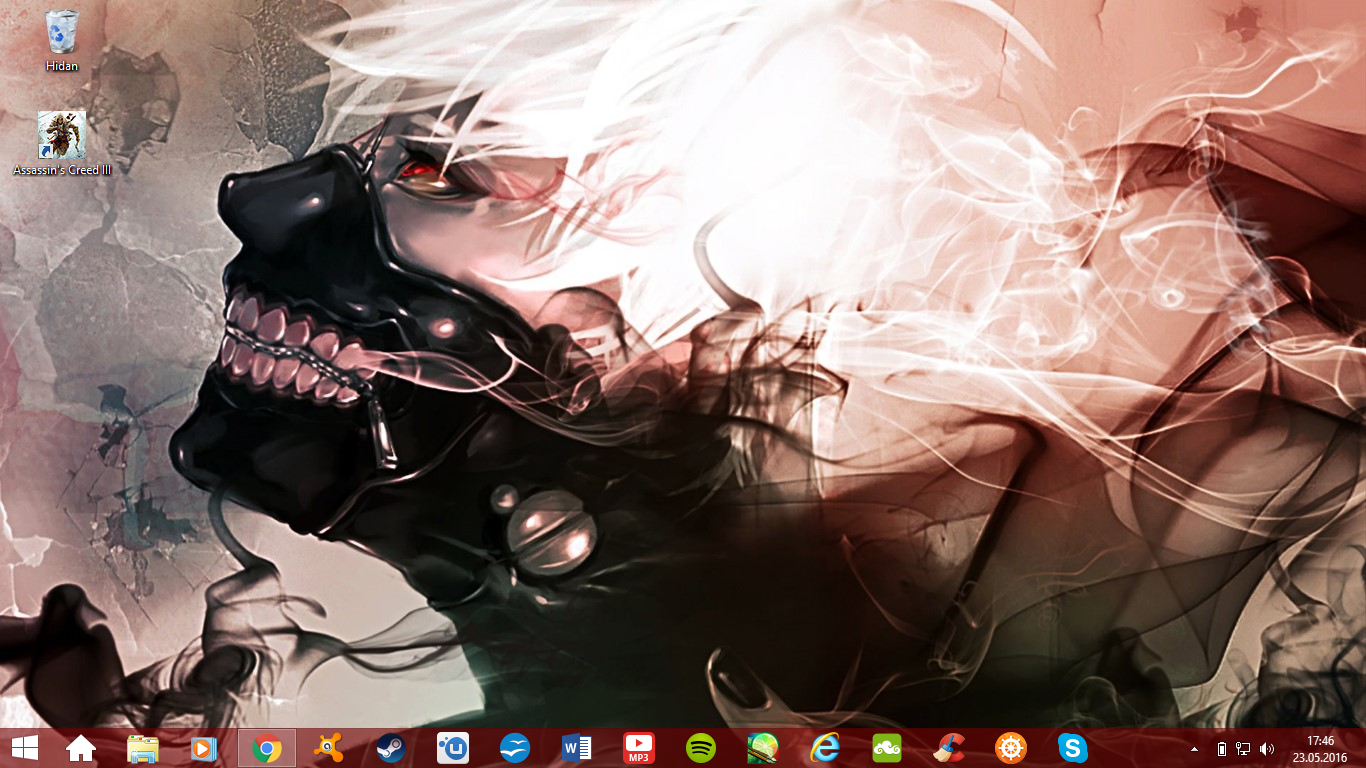Viewport: 1366px width, 768px height.
Task: Open Internet Explorer from taskbar
Action: [x=825, y=748]
